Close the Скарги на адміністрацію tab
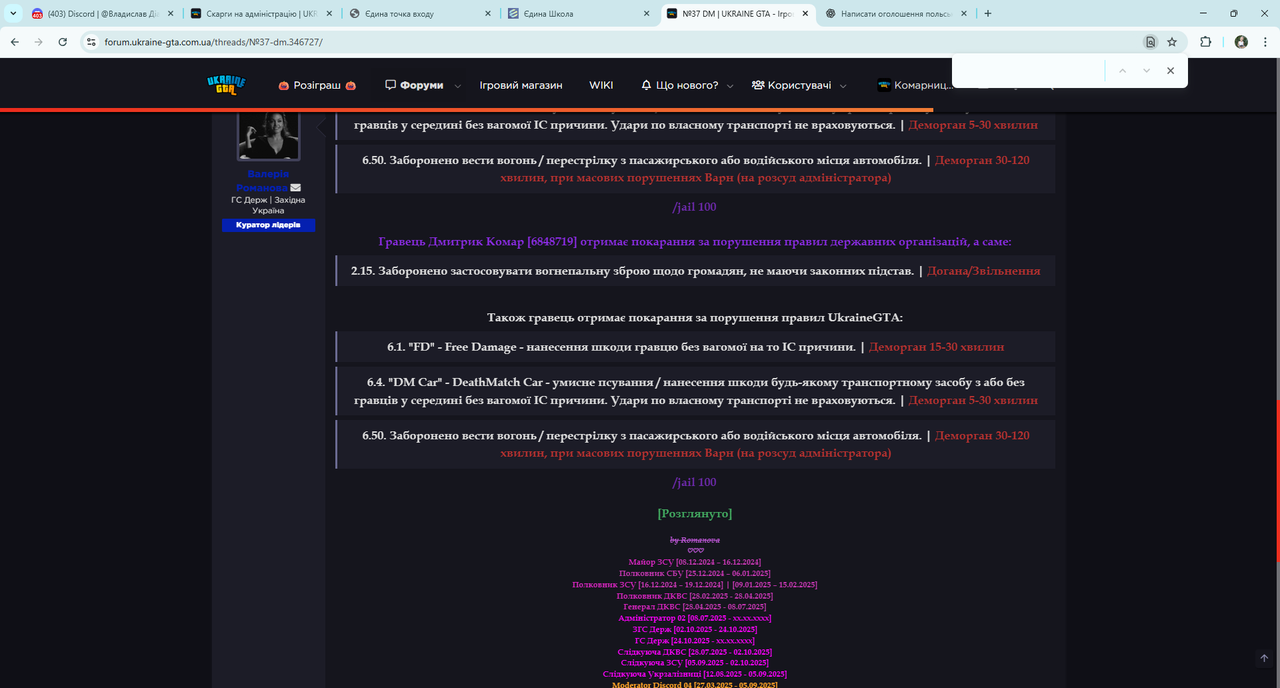This screenshot has width=1280, height=688. coord(328,14)
